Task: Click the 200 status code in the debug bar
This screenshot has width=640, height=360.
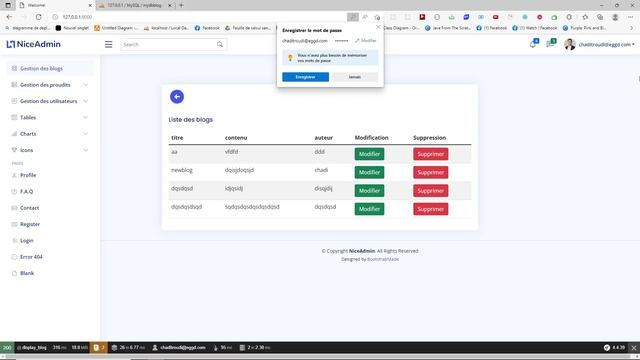Action: coord(7,348)
